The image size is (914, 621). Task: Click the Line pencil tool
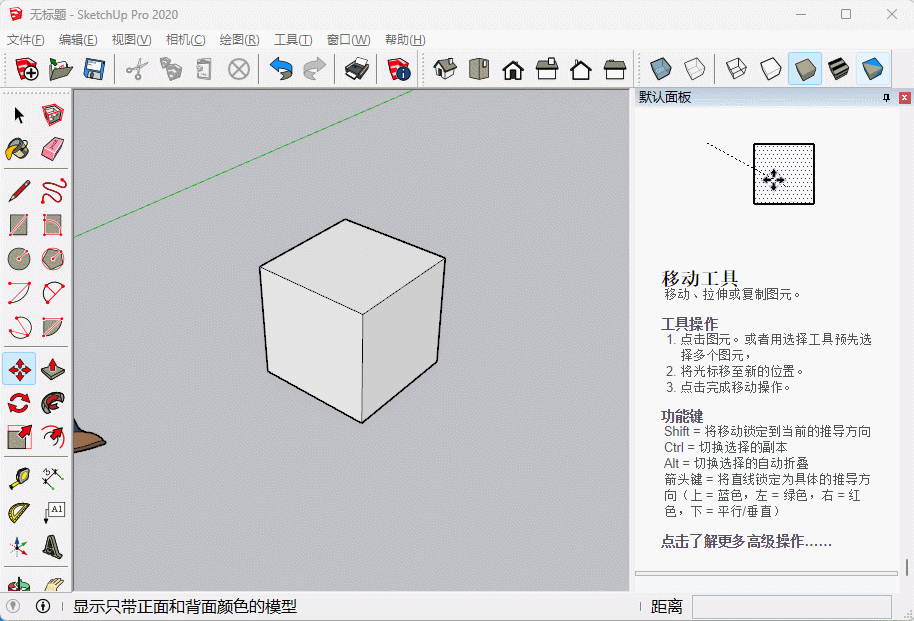pyautogui.click(x=19, y=190)
